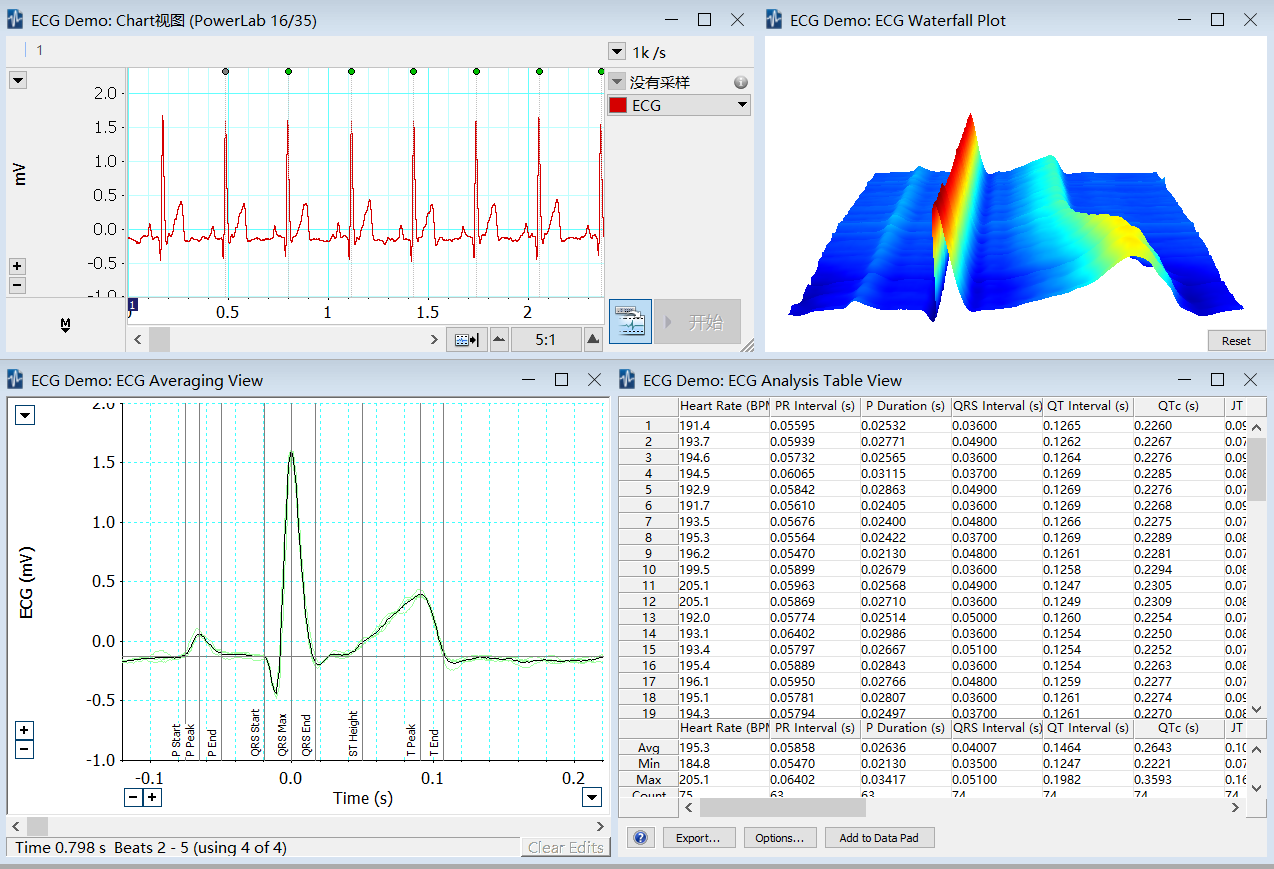Open Averaging View bottom-right time axis menu
The height and width of the screenshot is (869, 1274).
click(592, 797)
